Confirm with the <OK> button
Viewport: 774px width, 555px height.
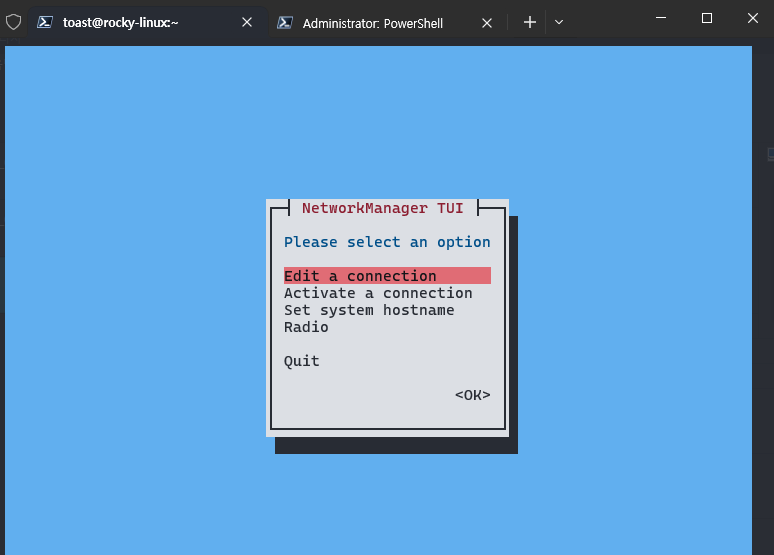click(472, 395)
